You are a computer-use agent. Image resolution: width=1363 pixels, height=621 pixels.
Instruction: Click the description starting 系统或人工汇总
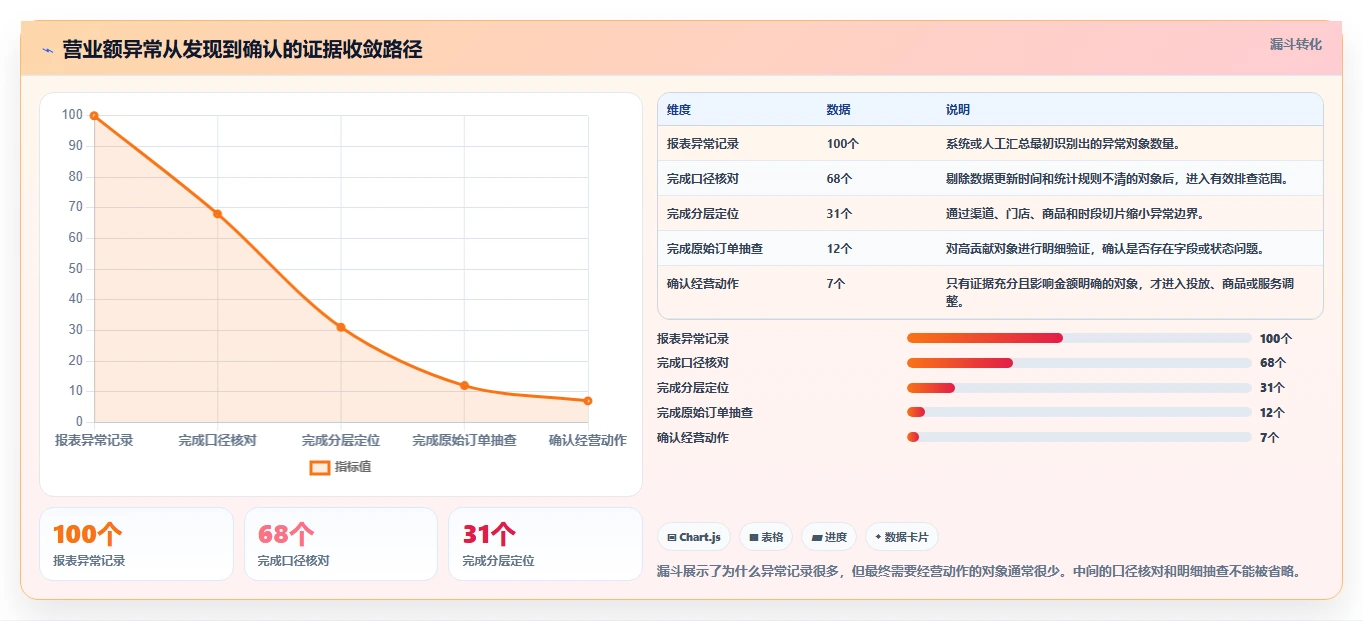pyautogui.click(x=1063, y=144)
